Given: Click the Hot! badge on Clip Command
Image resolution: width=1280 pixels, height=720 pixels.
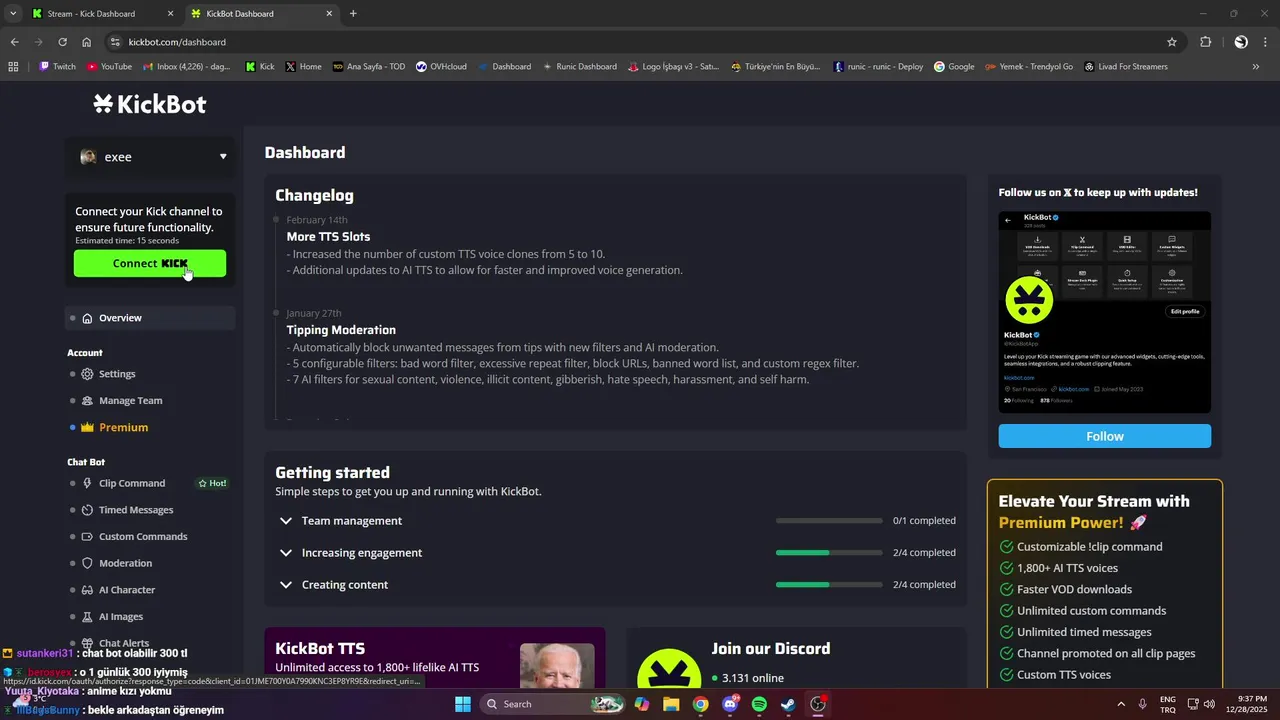Looking at the screenshot, I should (x=212, y=483).
